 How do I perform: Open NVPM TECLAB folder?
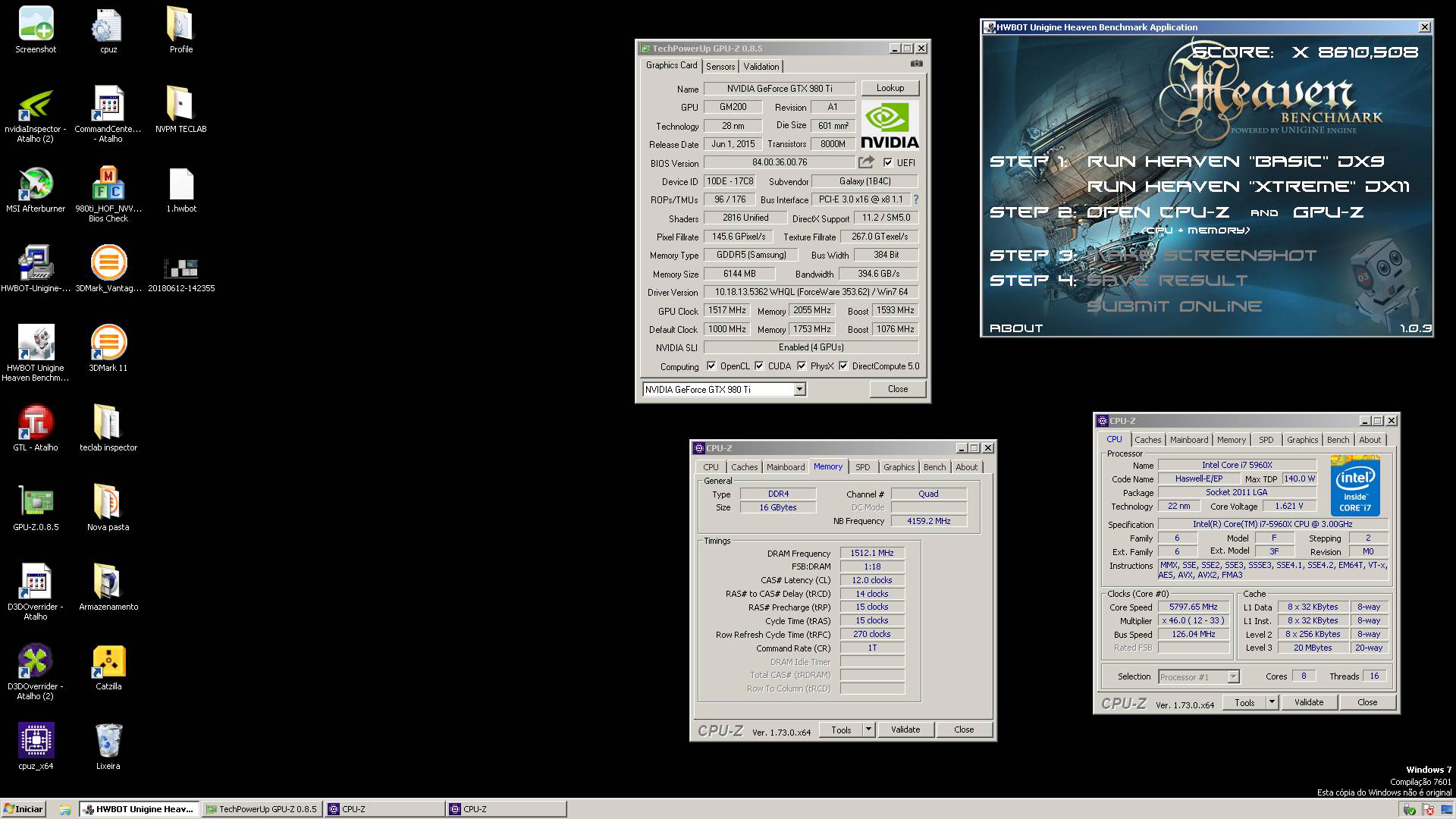180,110
